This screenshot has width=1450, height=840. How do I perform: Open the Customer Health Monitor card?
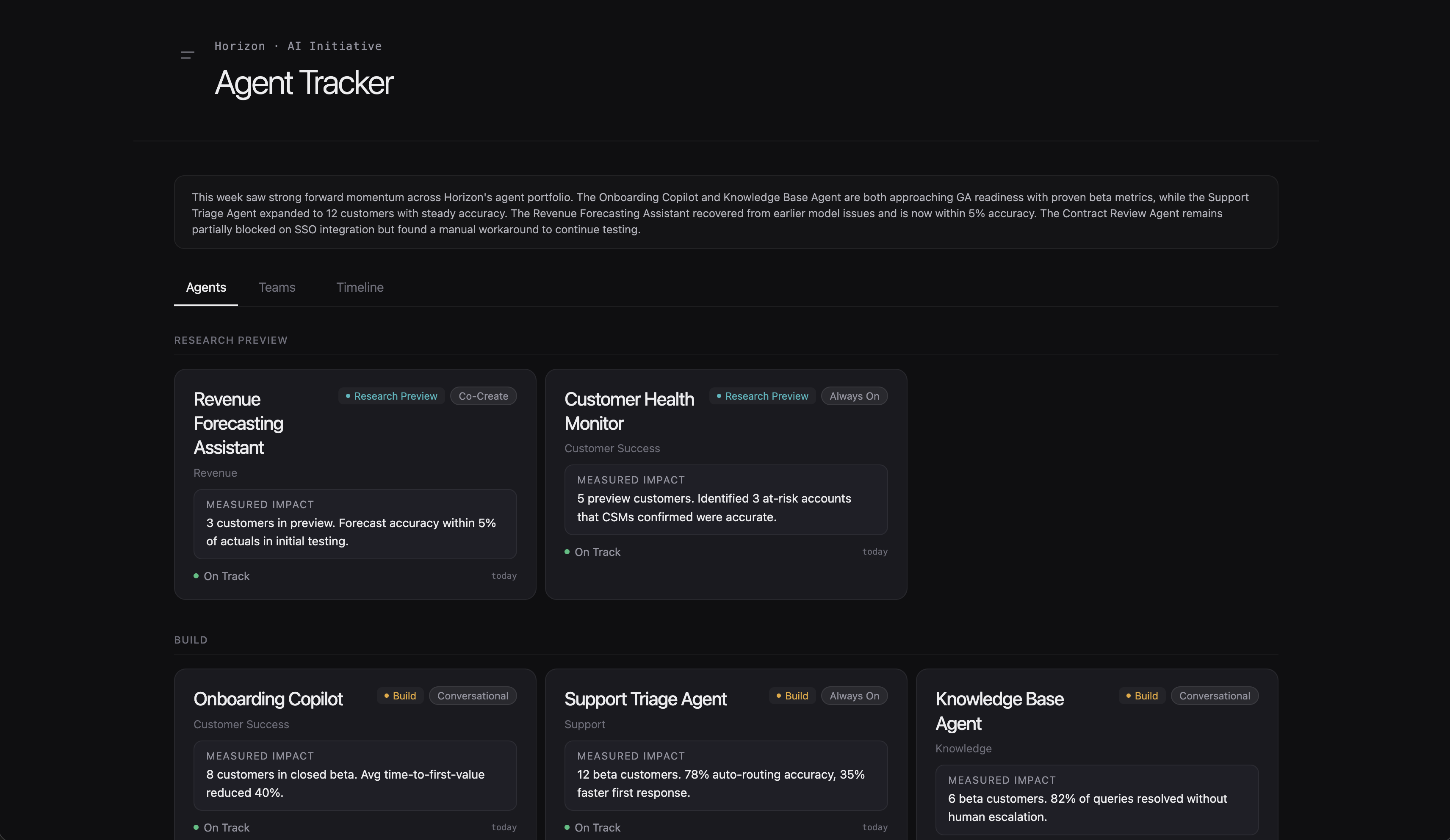tap(629, 412)
